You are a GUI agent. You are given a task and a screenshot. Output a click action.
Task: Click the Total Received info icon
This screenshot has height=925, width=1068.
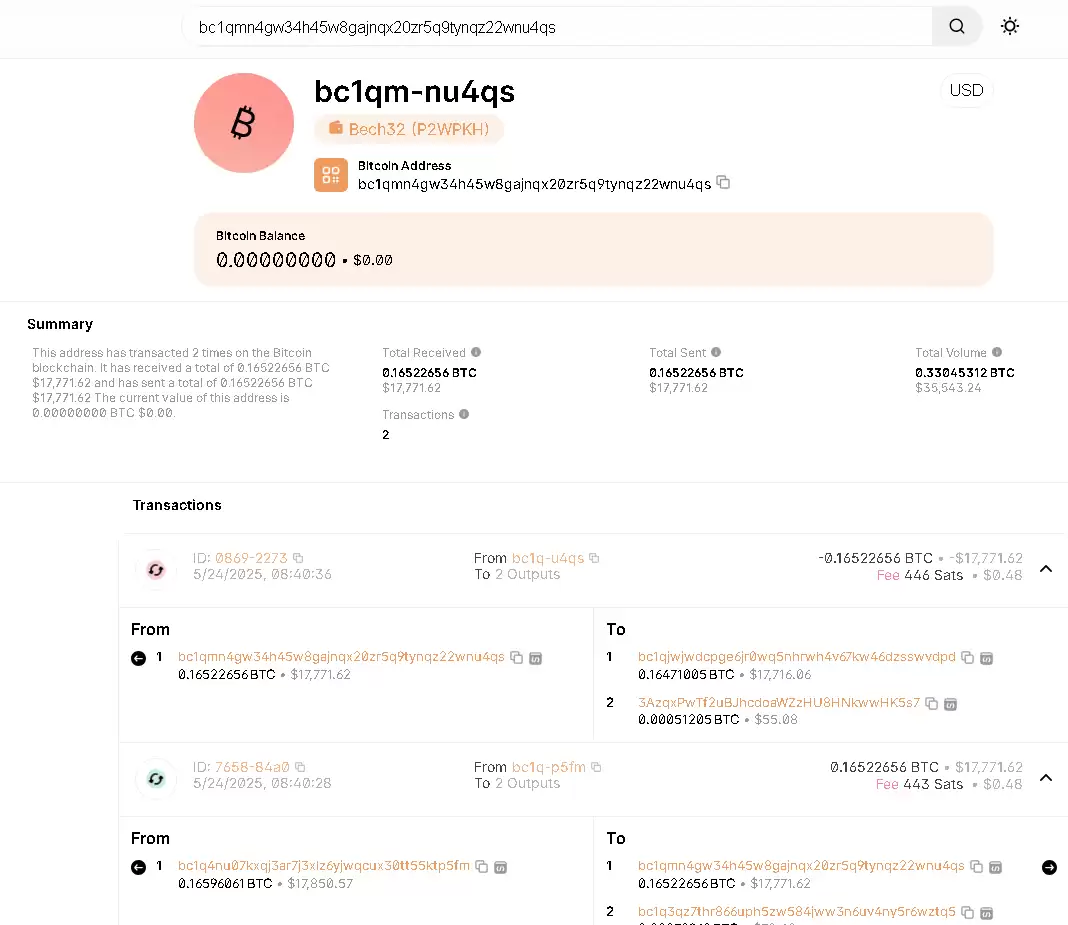(476, 352)
